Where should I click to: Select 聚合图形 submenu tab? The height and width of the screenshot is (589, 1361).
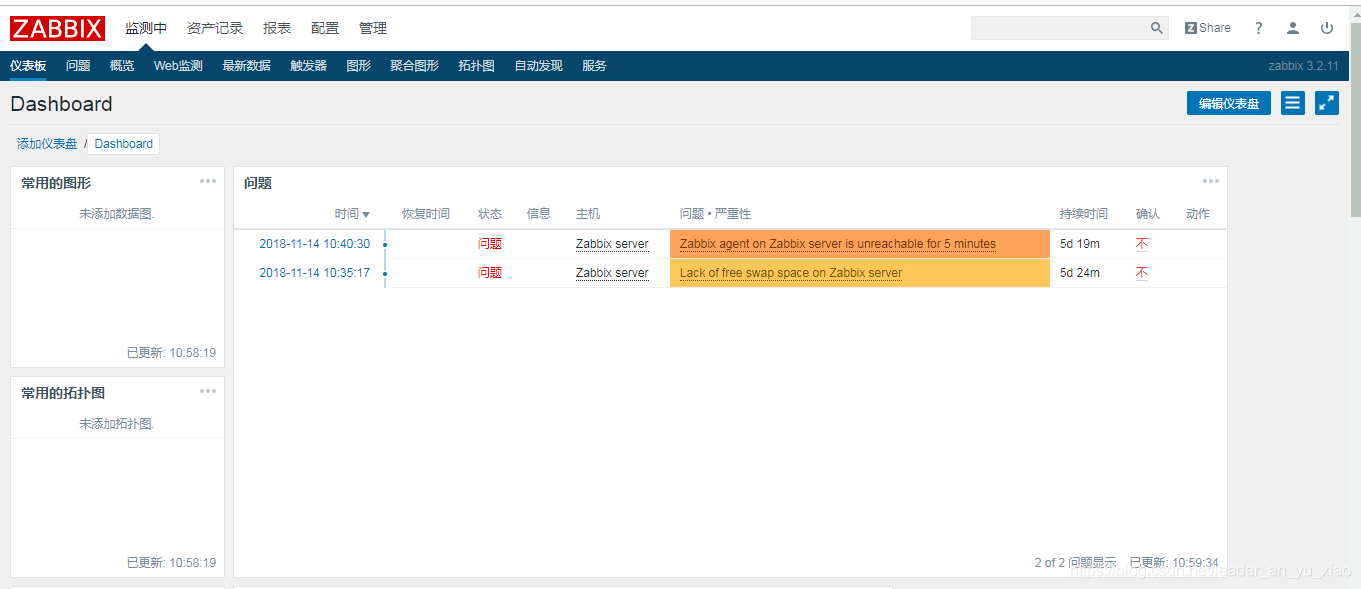click(414, 66)
